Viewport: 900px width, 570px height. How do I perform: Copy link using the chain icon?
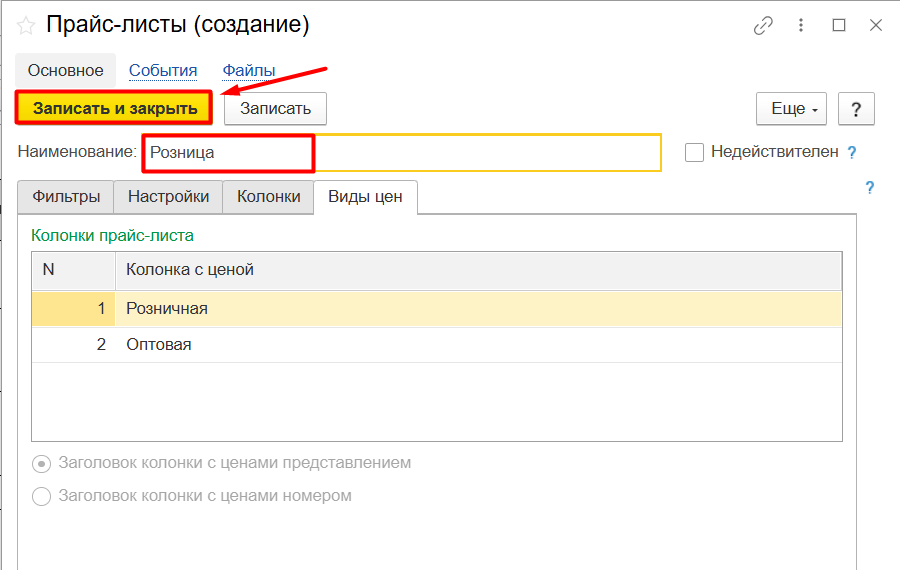(765, 25)
